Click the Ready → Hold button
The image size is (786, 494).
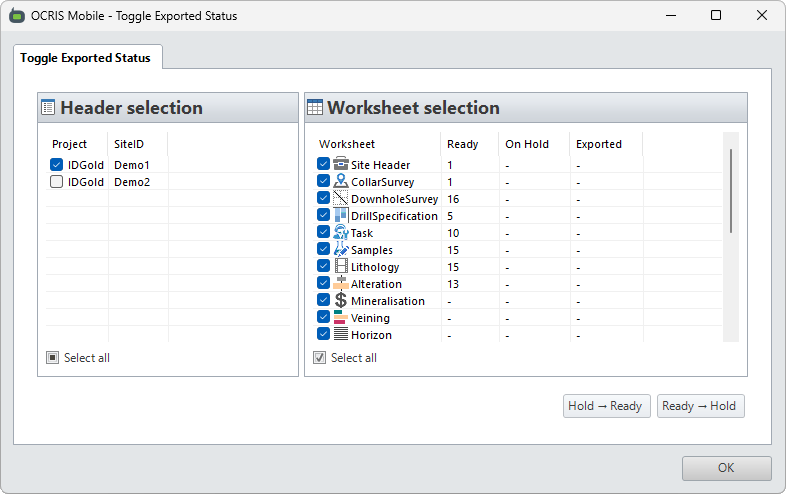pos(700,406)
